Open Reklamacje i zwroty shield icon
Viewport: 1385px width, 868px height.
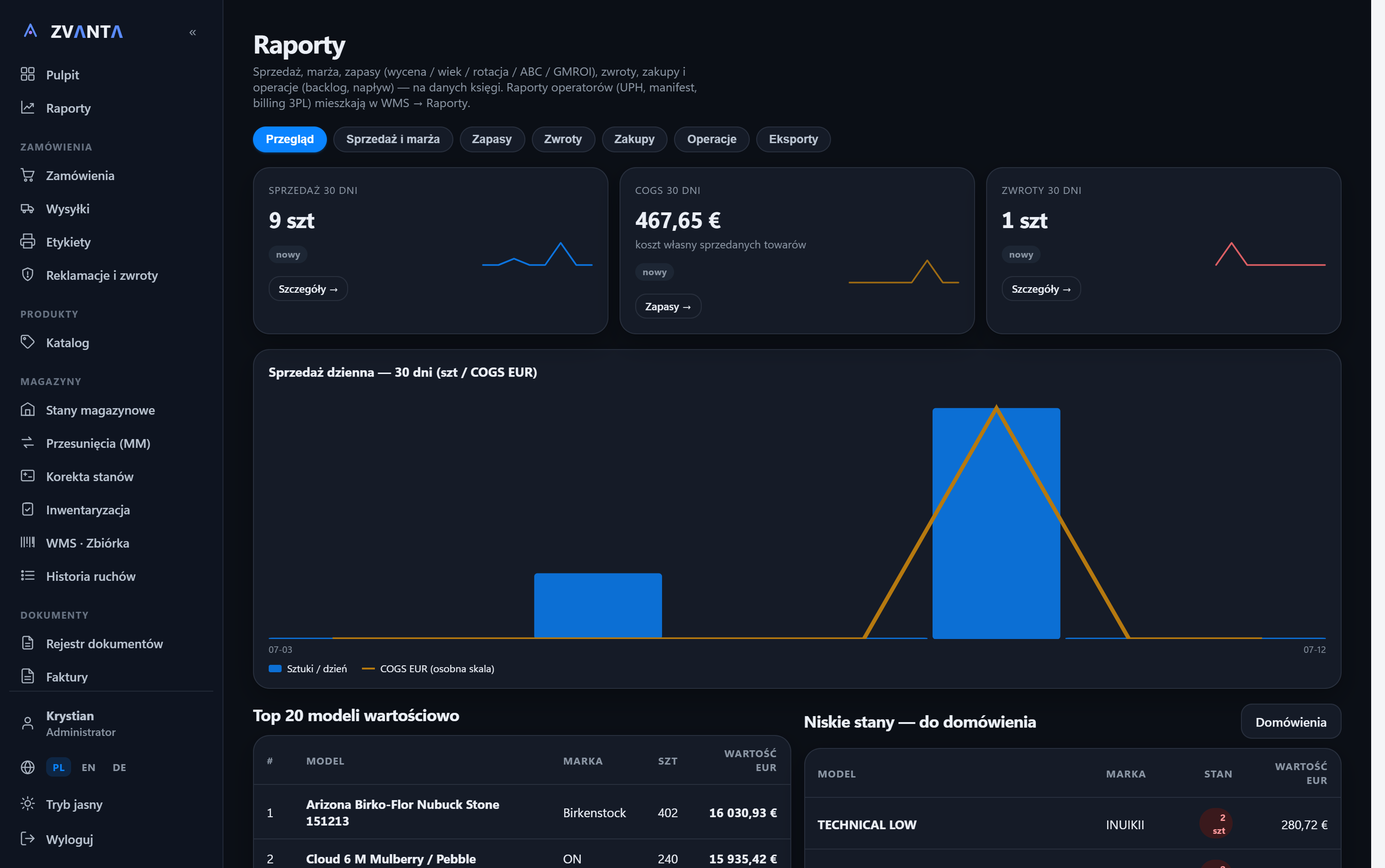coord(28,274)
